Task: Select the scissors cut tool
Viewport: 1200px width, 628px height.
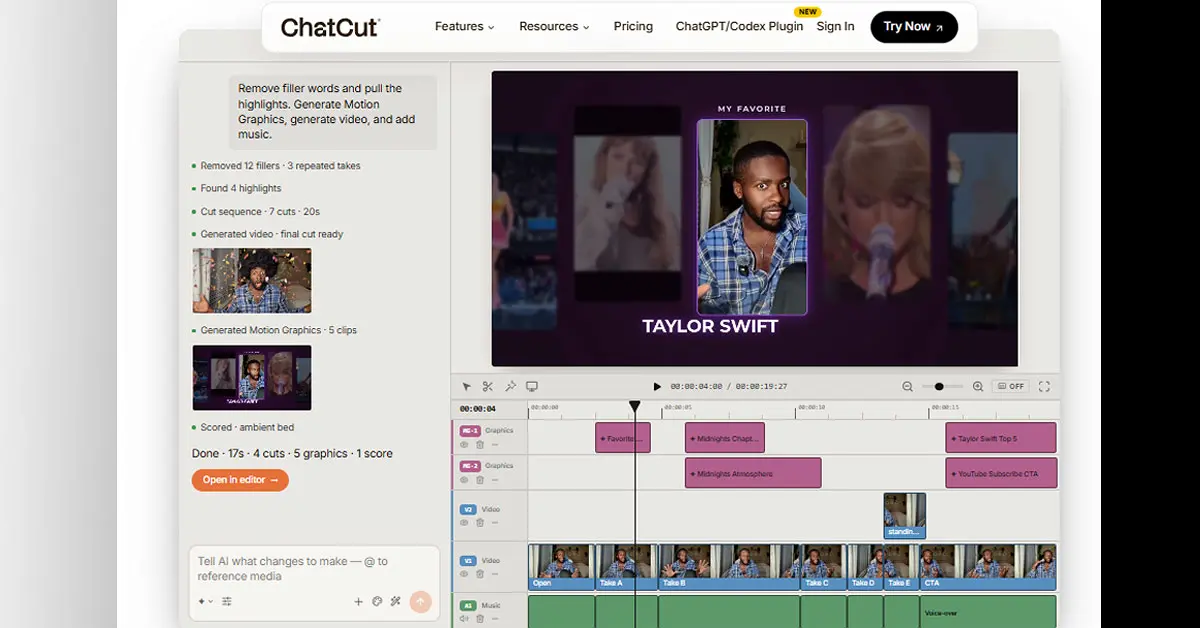Action: click(x=488, y=386)
